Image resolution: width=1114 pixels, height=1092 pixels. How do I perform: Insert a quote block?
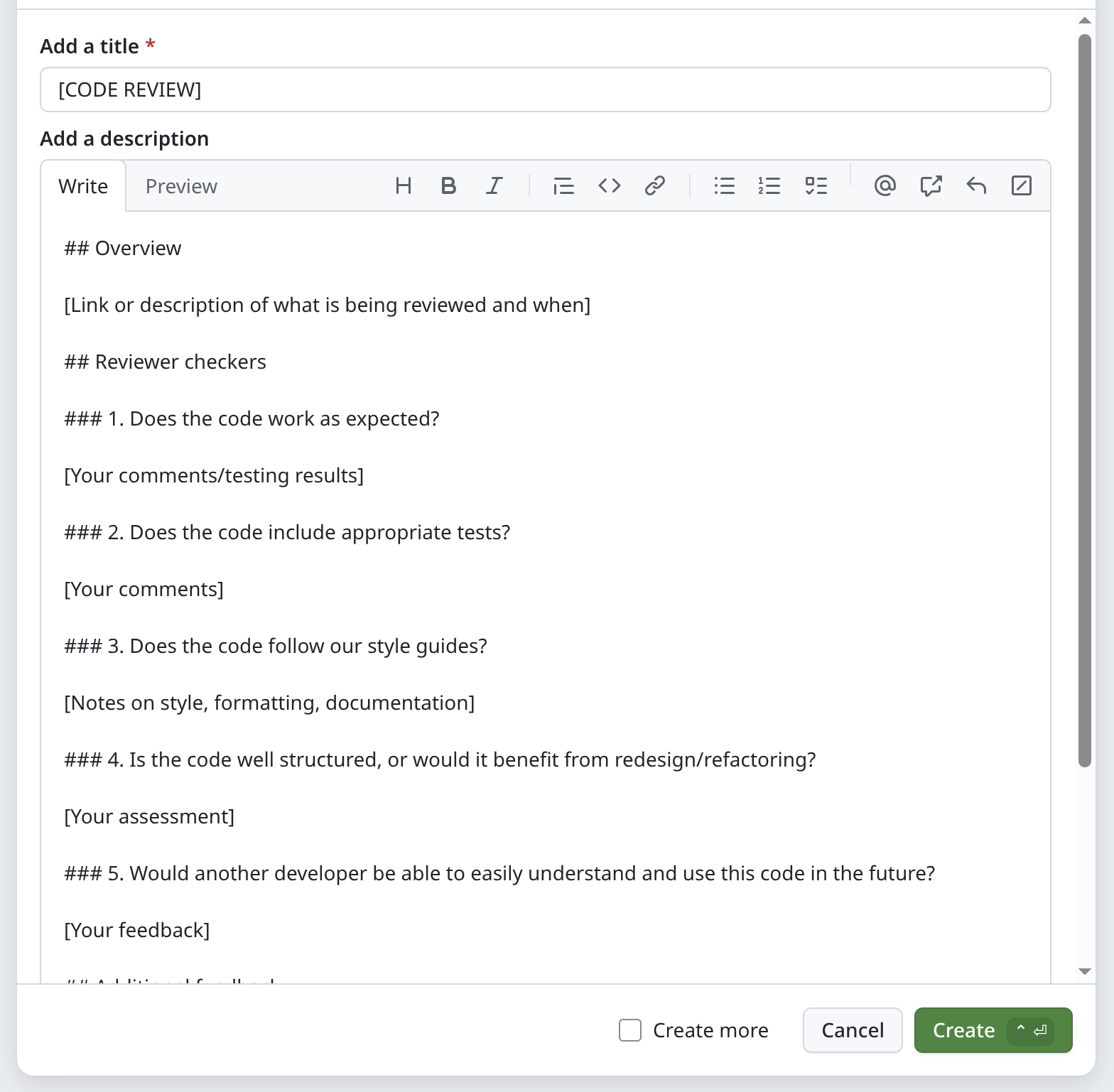tap(563, 186)
